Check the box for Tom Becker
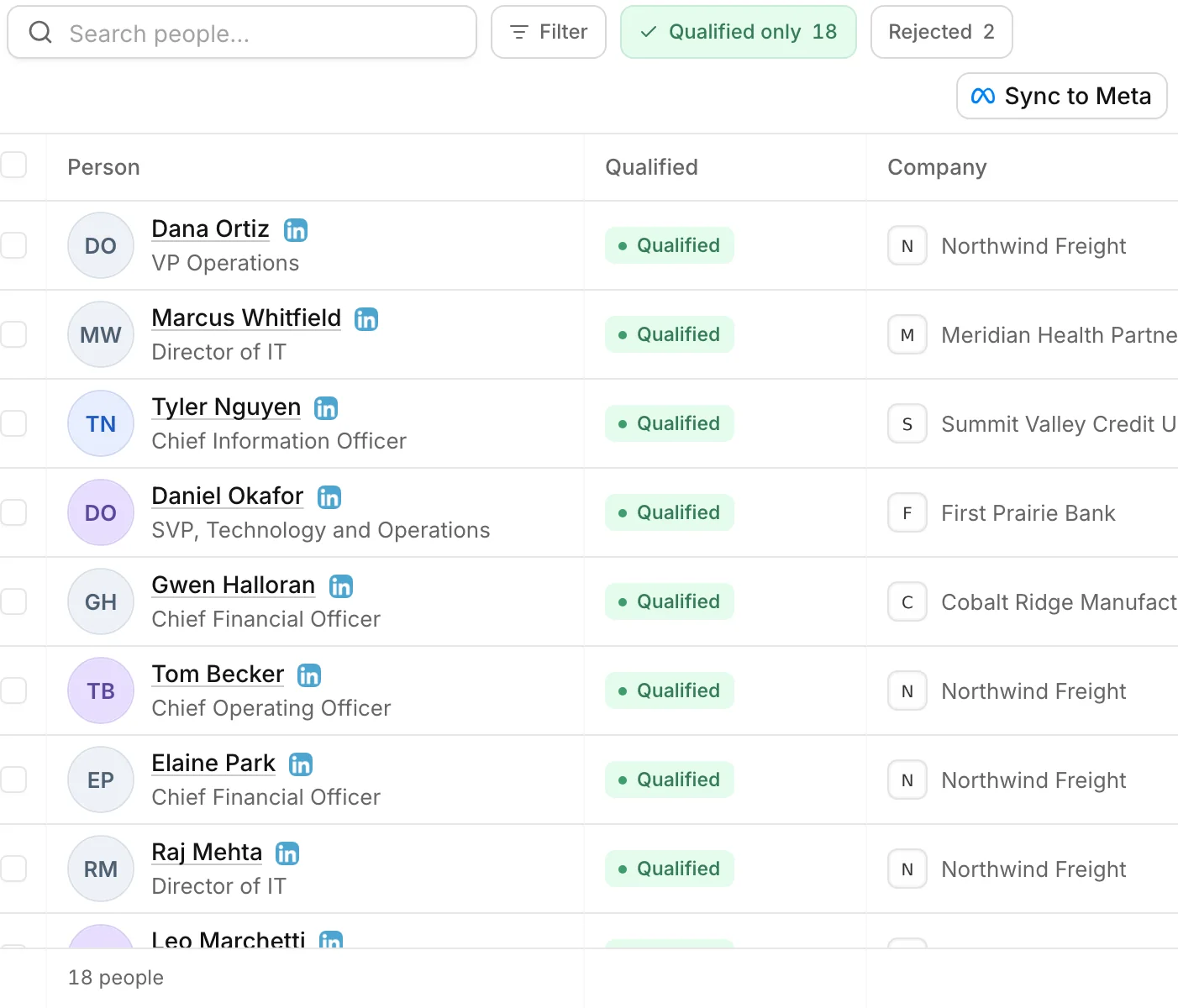The image size is (1178, 1008). (x=13, y=690)
